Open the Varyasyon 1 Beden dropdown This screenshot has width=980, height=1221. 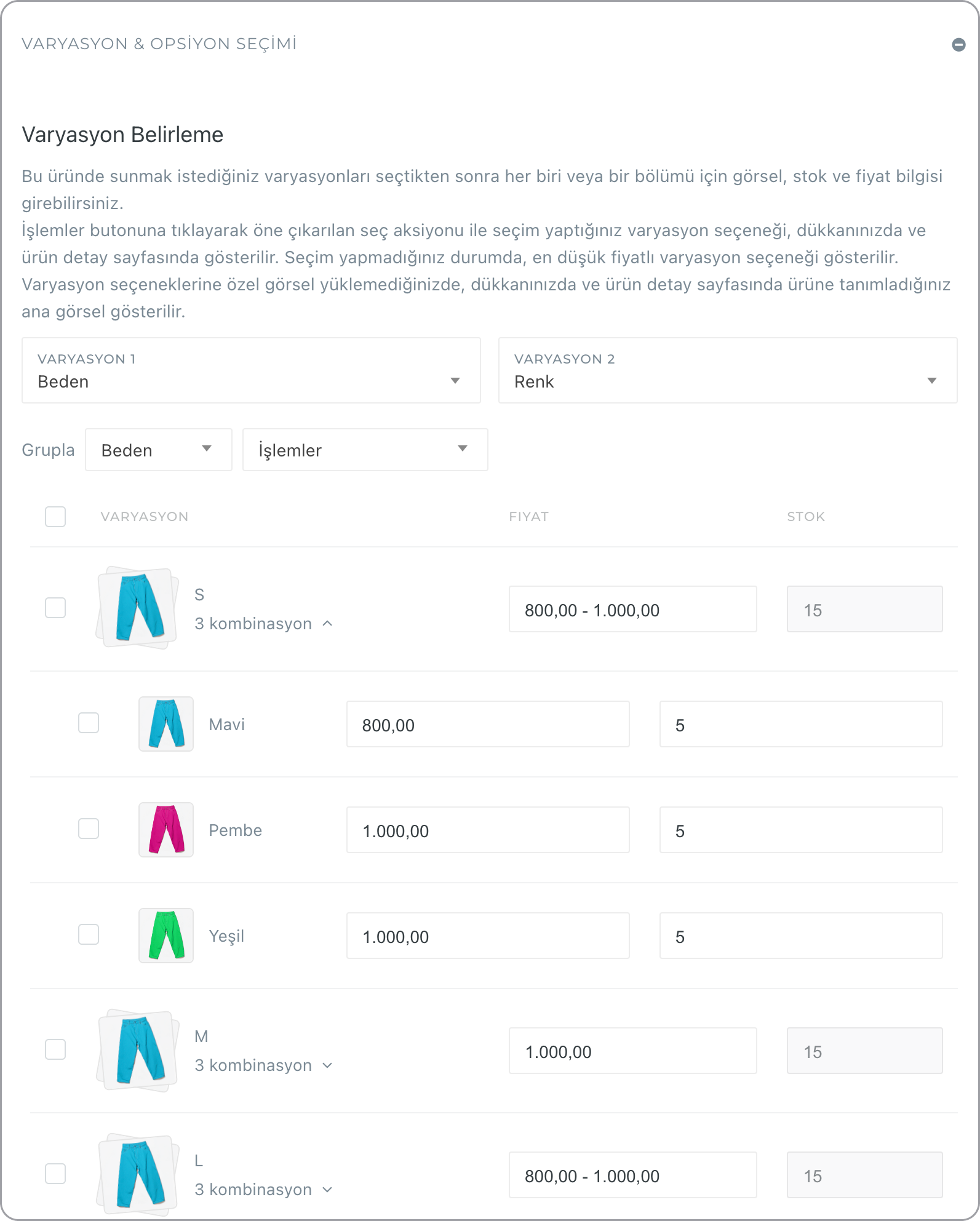pos(251,371)
